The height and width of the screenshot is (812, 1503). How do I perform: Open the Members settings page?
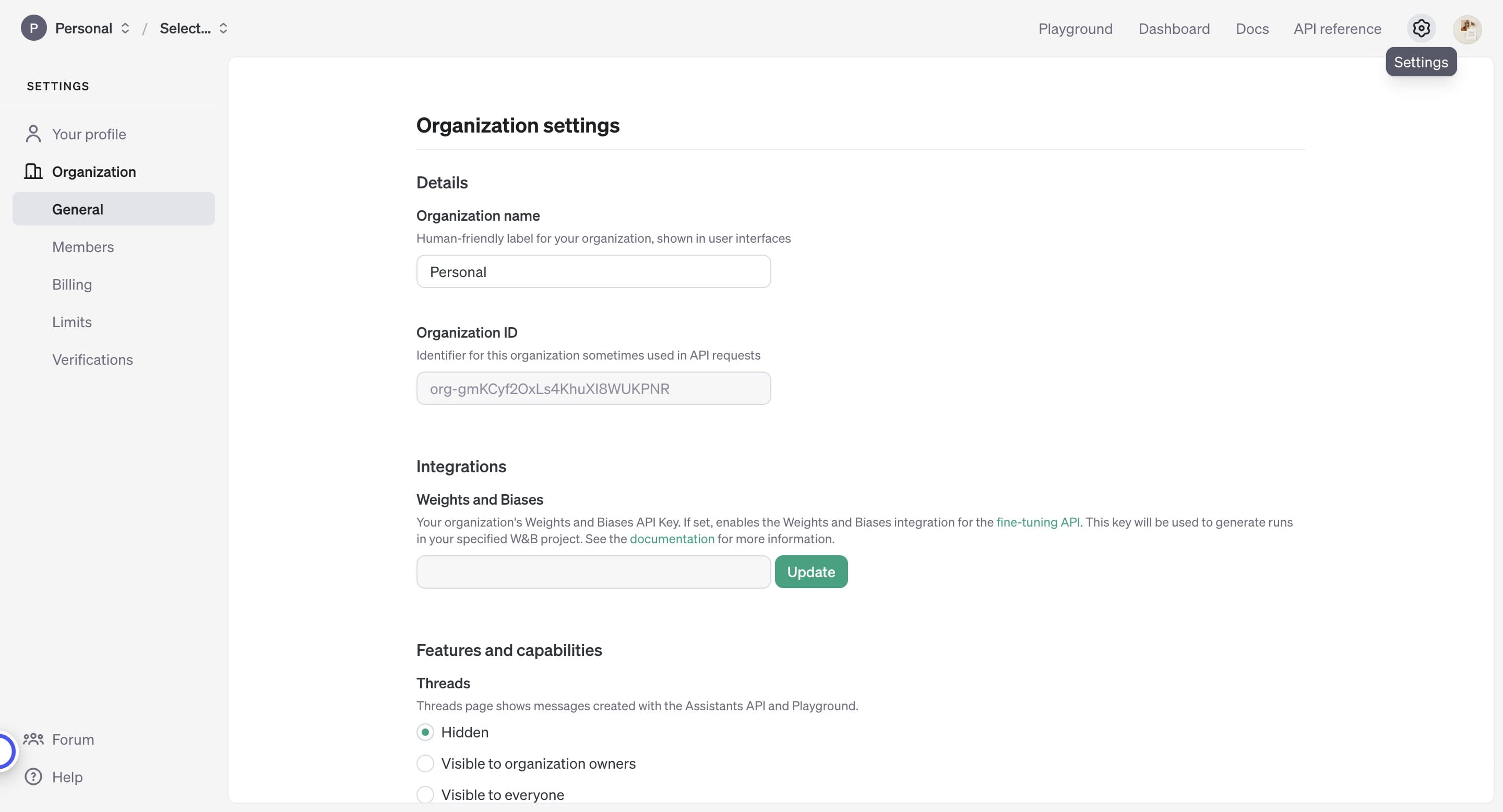coord(83,247)
